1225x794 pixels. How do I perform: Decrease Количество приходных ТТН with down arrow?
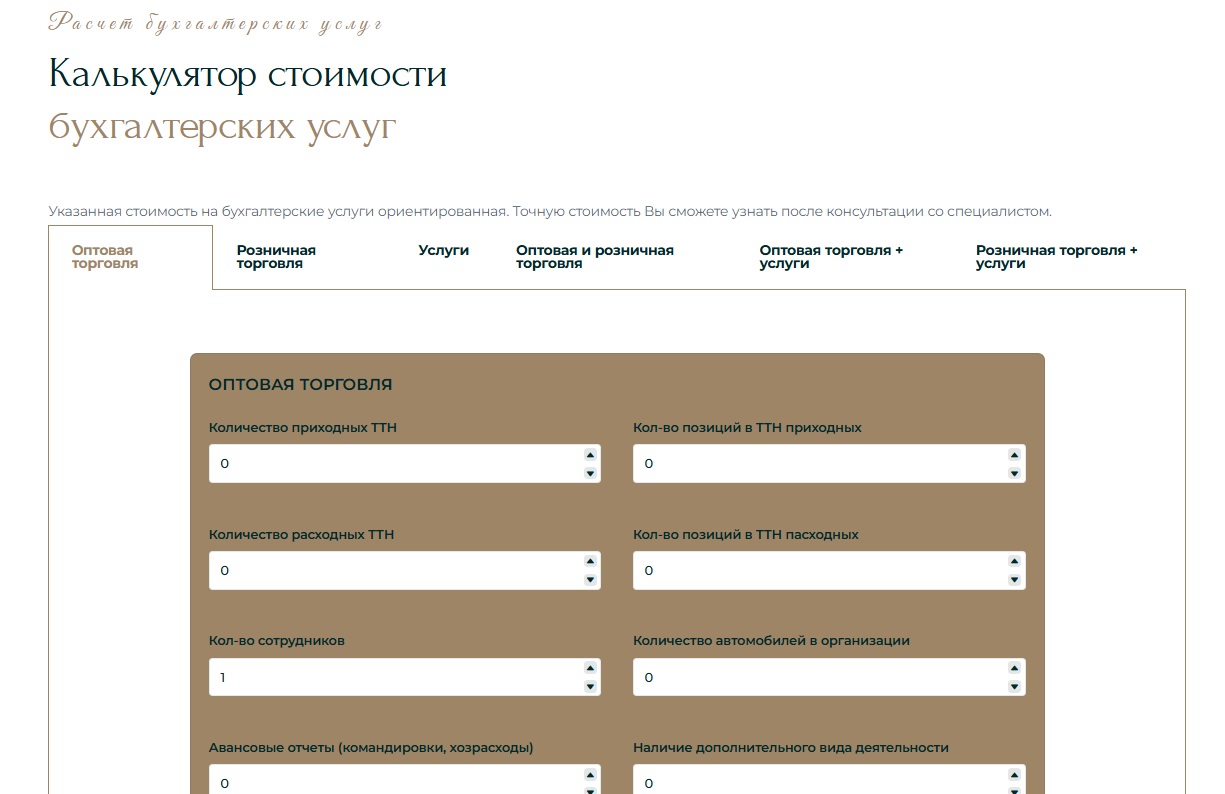(x=590, y=473)
